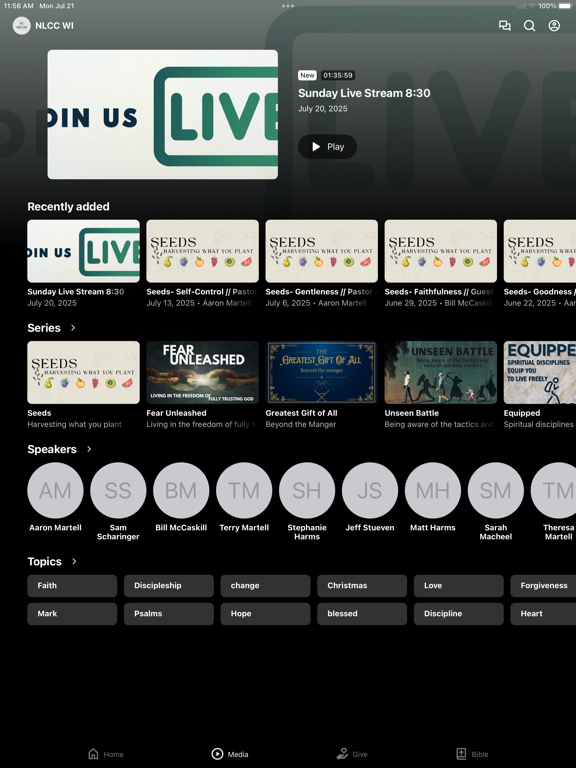This screenshot has width=576, height=768.
Task: Click the 'Harvesting what you plant' subtitle
Action: (x=74, y=424)
